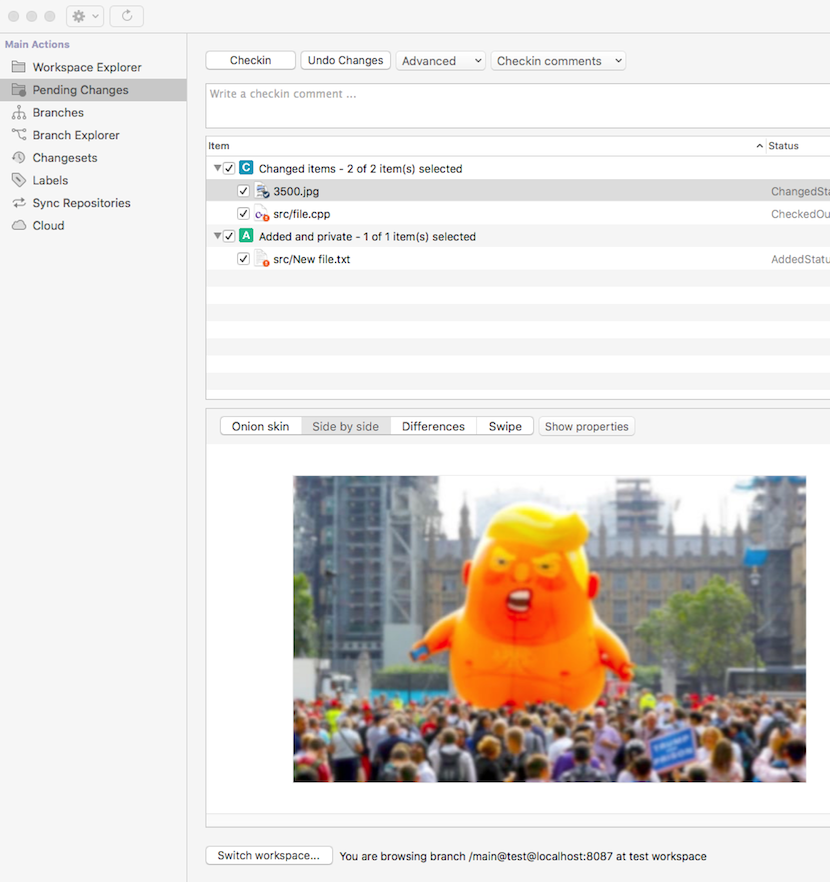Uncheck src/file.cpp from the pending changes
The height and width of the screenshot is (882, 830).
242,213
